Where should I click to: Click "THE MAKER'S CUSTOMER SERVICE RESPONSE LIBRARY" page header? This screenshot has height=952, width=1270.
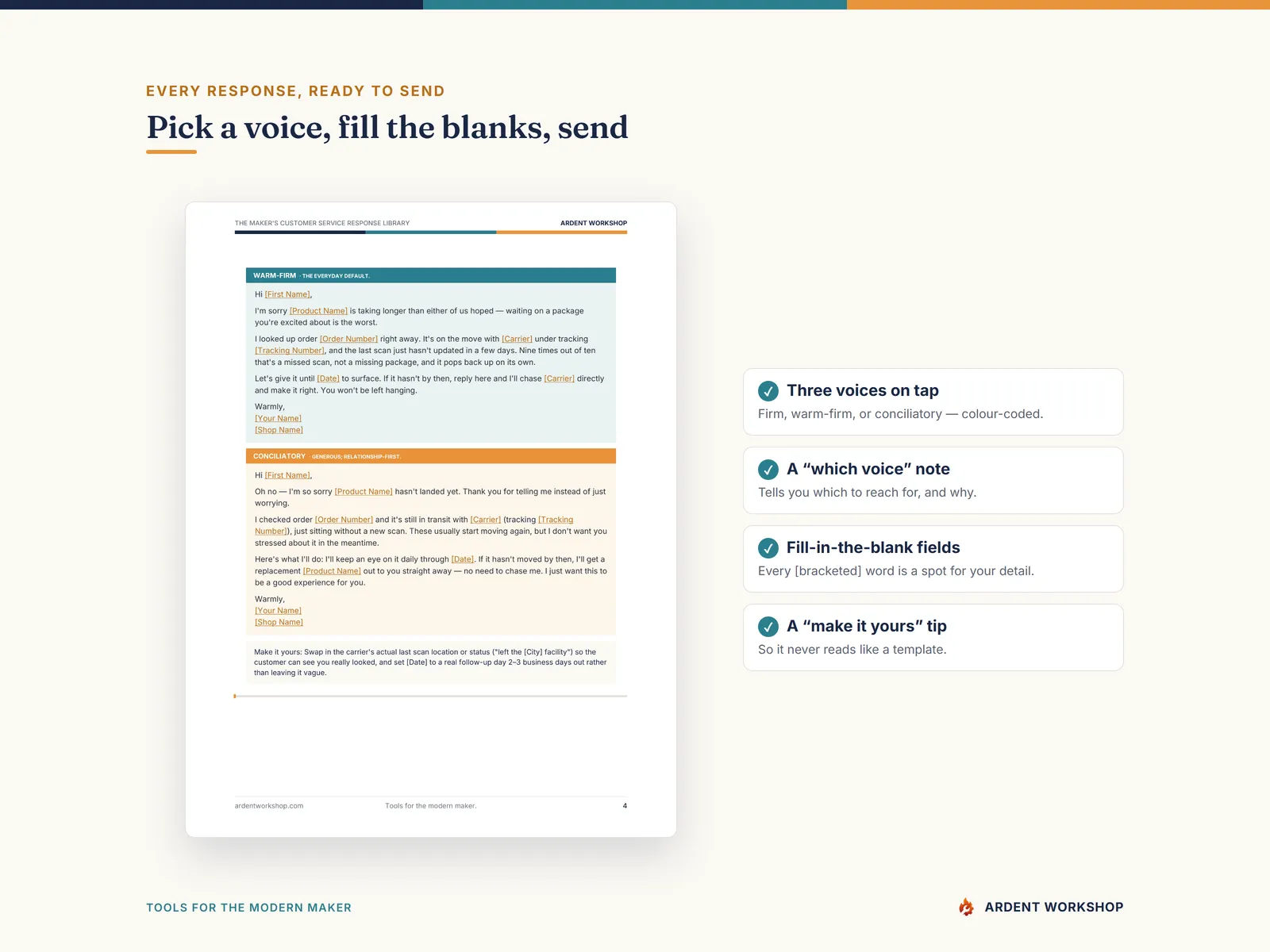click(x=322, y=223)
